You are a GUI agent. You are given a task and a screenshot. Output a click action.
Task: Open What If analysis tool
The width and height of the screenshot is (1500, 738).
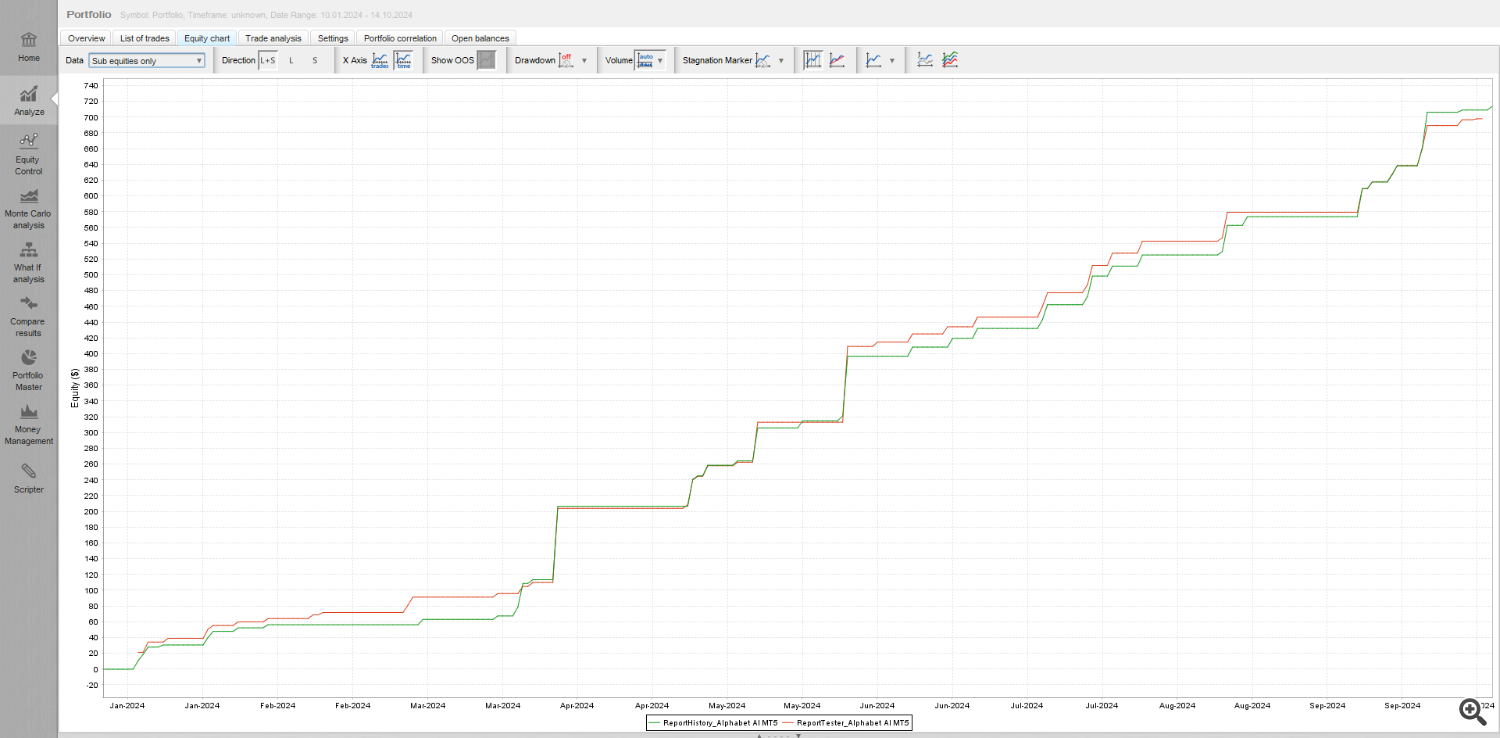coord(29,261)
